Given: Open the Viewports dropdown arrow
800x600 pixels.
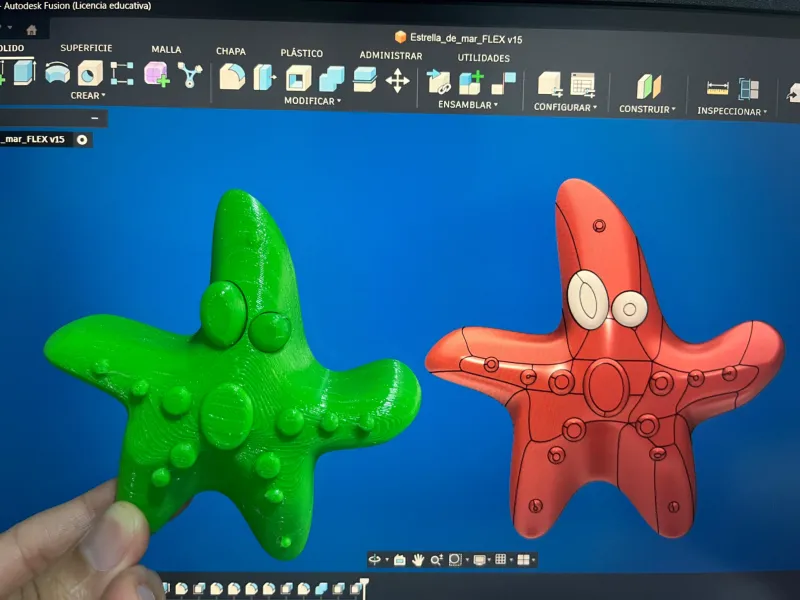Looking at the screenshot, I should [533, 560].
